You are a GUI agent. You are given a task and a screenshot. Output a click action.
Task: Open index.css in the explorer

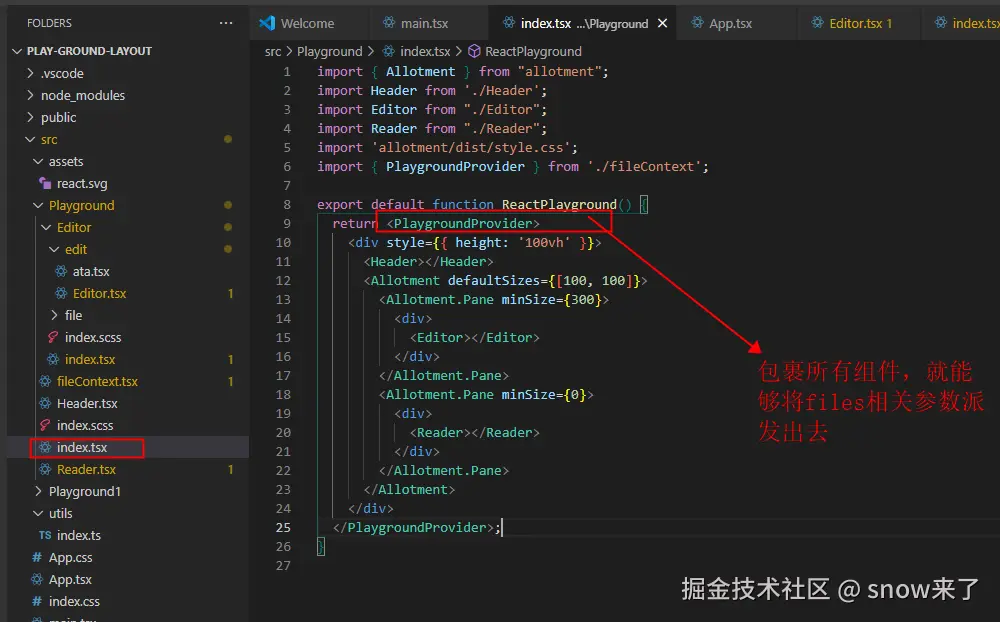[x=74, y=601]
